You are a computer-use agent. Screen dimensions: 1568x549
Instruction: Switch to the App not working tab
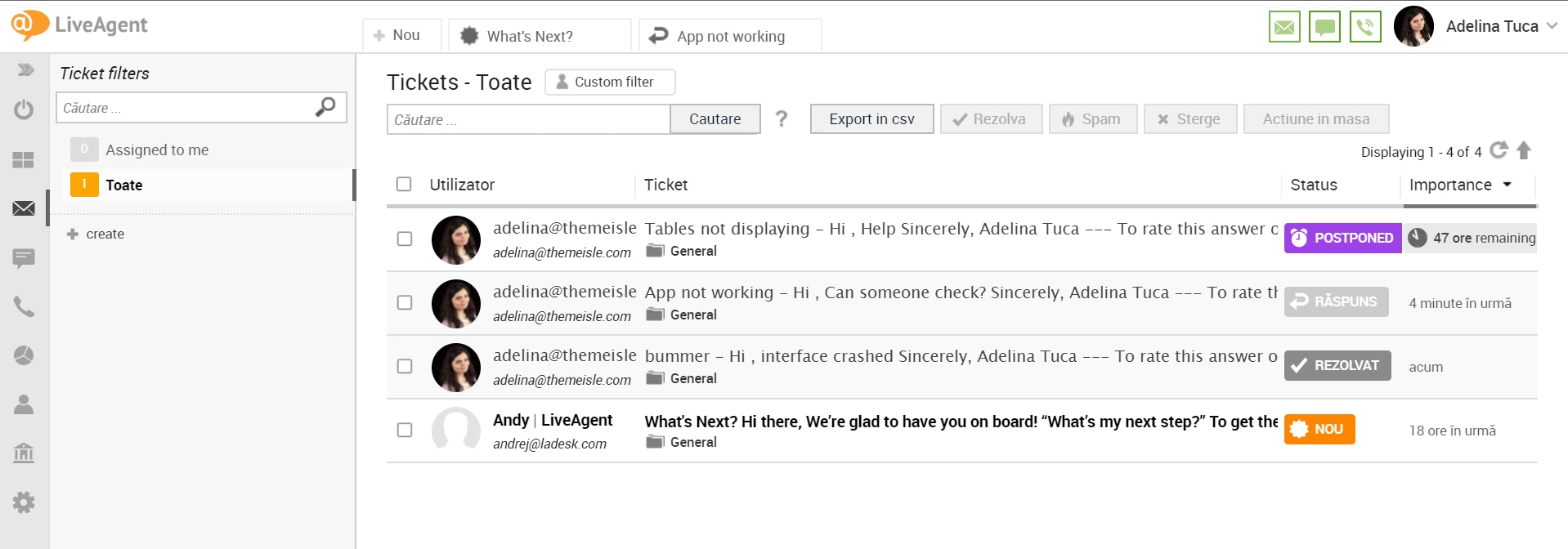click(729, 36)
